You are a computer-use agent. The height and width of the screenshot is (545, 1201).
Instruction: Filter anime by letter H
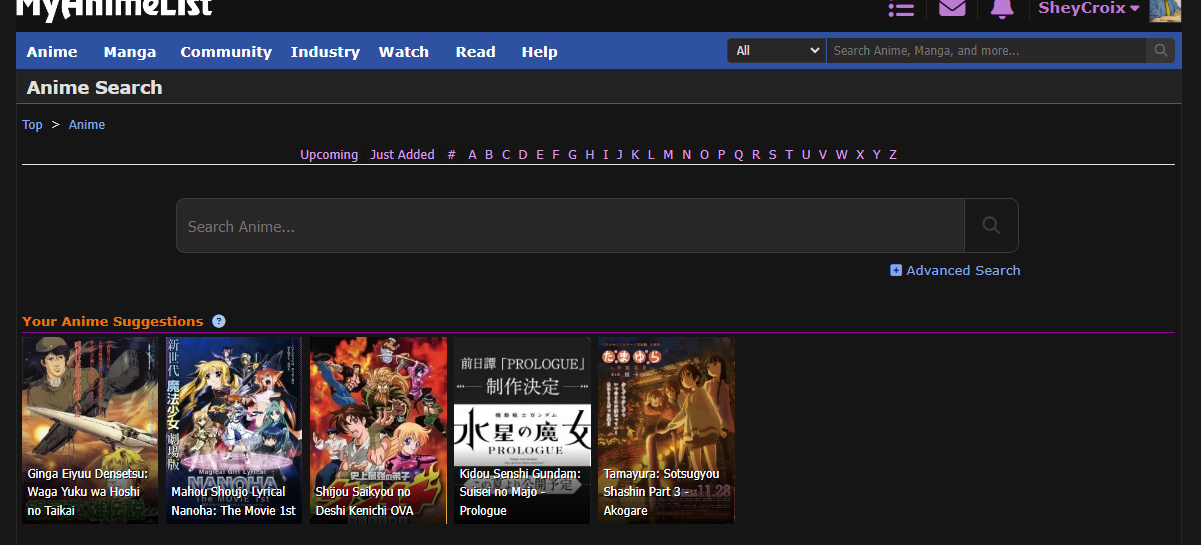tap(590, 155)
